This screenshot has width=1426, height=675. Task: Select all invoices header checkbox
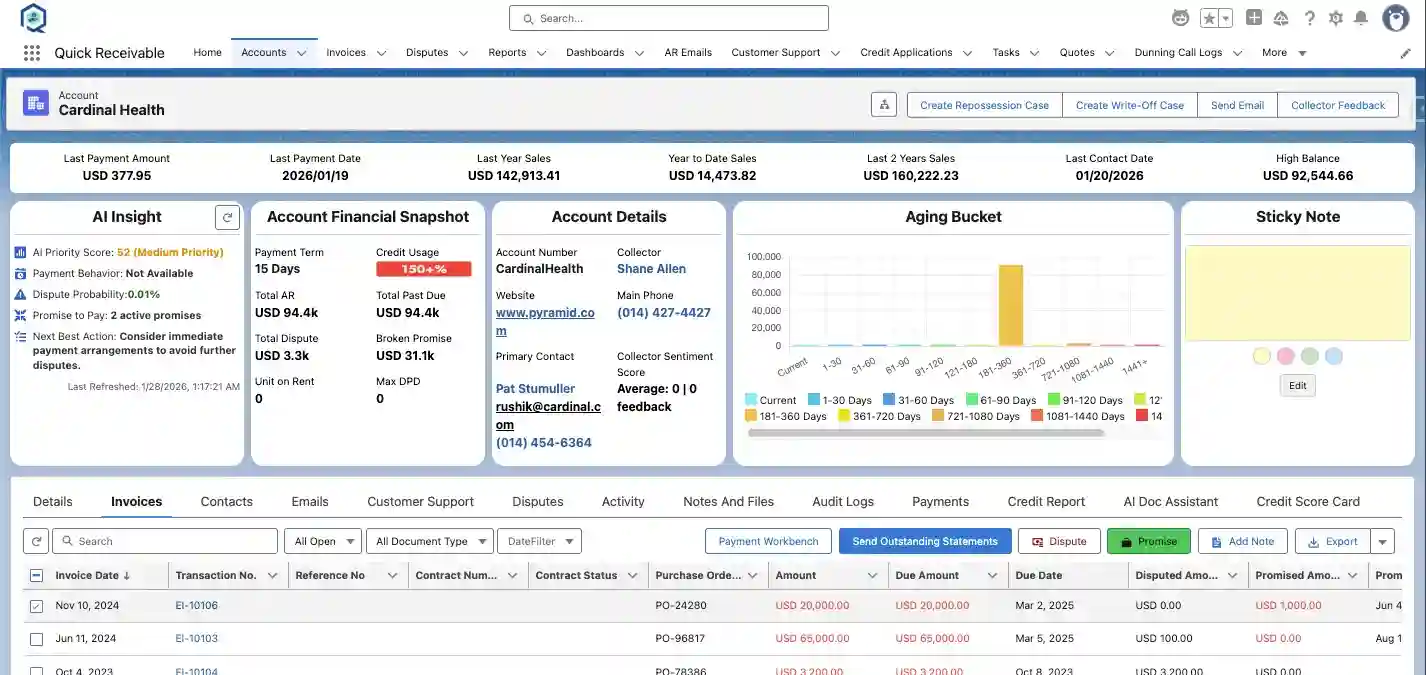click(x=36, y=576)
